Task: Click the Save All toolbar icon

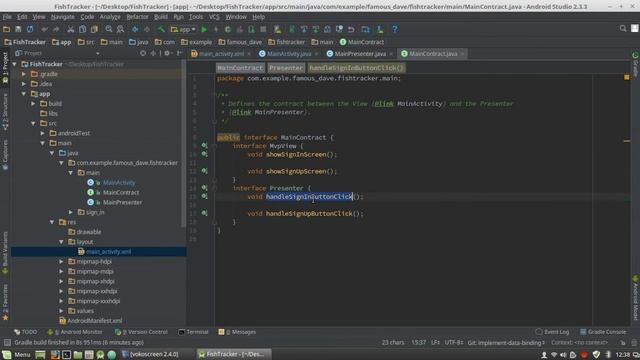Action: [18, 29]
